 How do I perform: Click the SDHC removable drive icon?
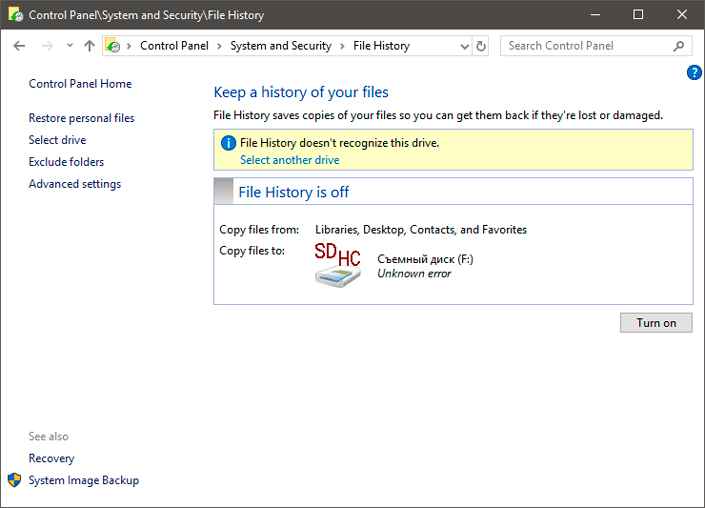click(x=338, y=265)
